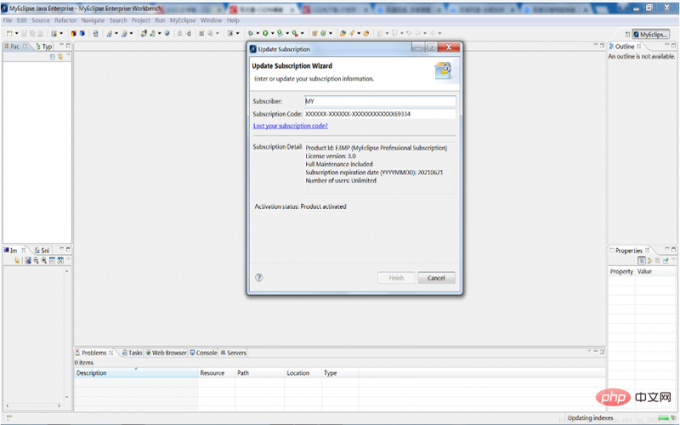Click Collapse All in Package Explorer toolbar
Image resolution: width=680 pixels, height=425 pixels.
[52, 57]
